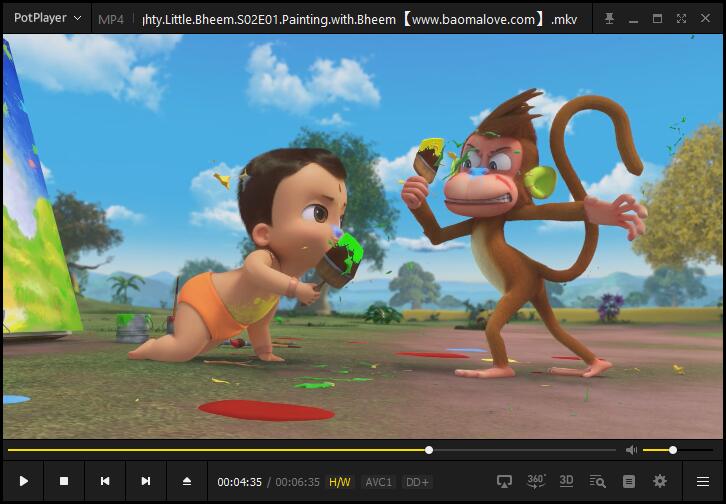Skip to the previous file

point(105,481)
